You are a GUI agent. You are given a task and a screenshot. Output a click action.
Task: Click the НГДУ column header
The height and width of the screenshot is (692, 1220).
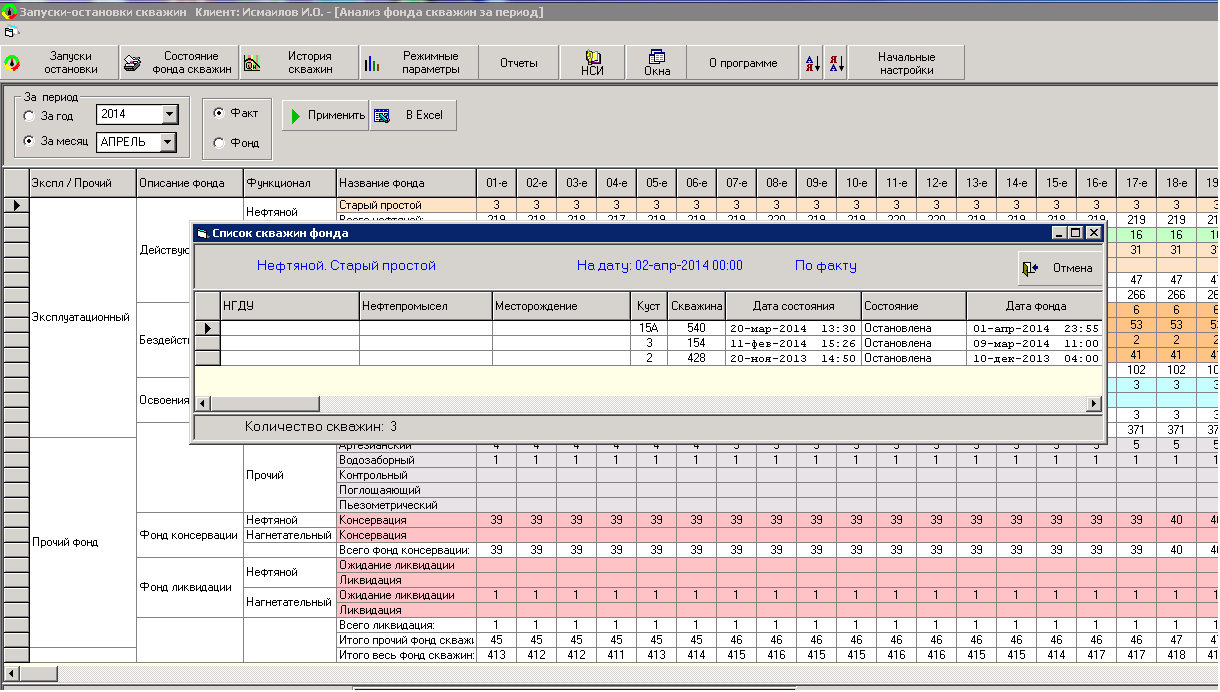pos(289,305)
